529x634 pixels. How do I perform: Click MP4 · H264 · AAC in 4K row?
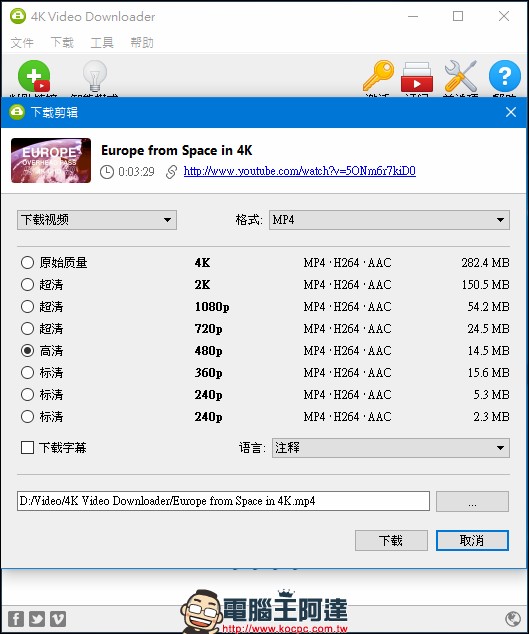pos(347,263)
